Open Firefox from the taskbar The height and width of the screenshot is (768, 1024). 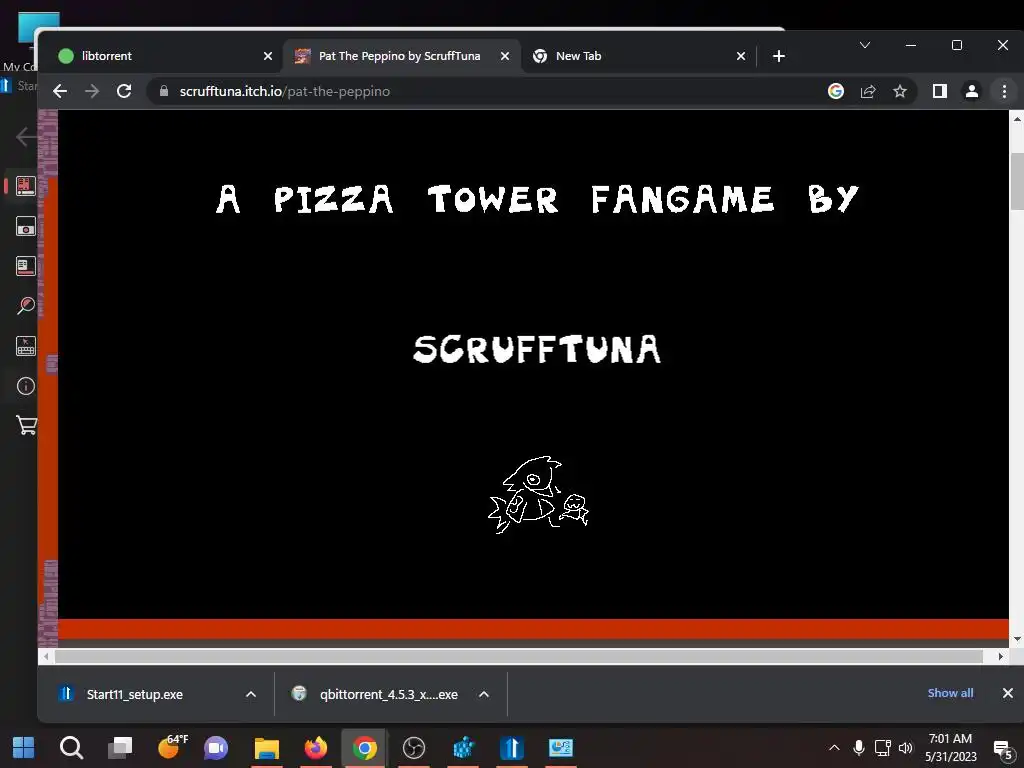(315, 748)
